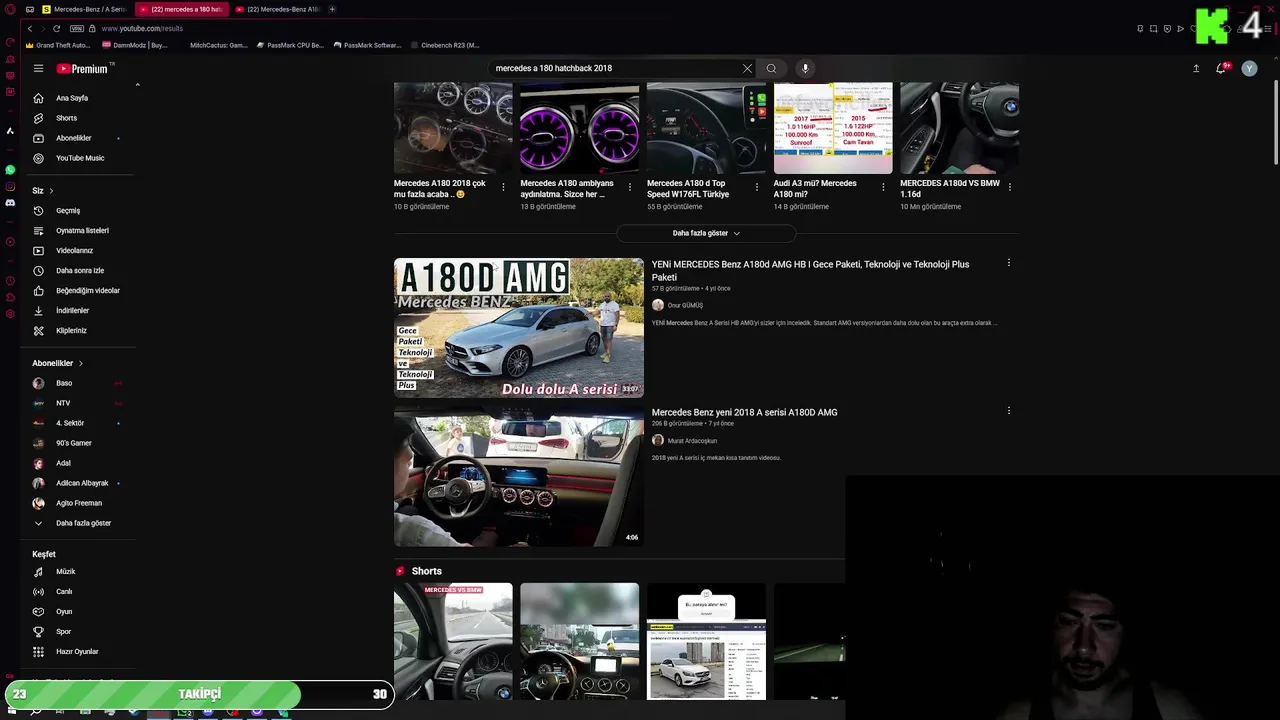Click the magnifier search button
The width and height of the screenshot is (1280, 720).
click(x=771, y=68)
